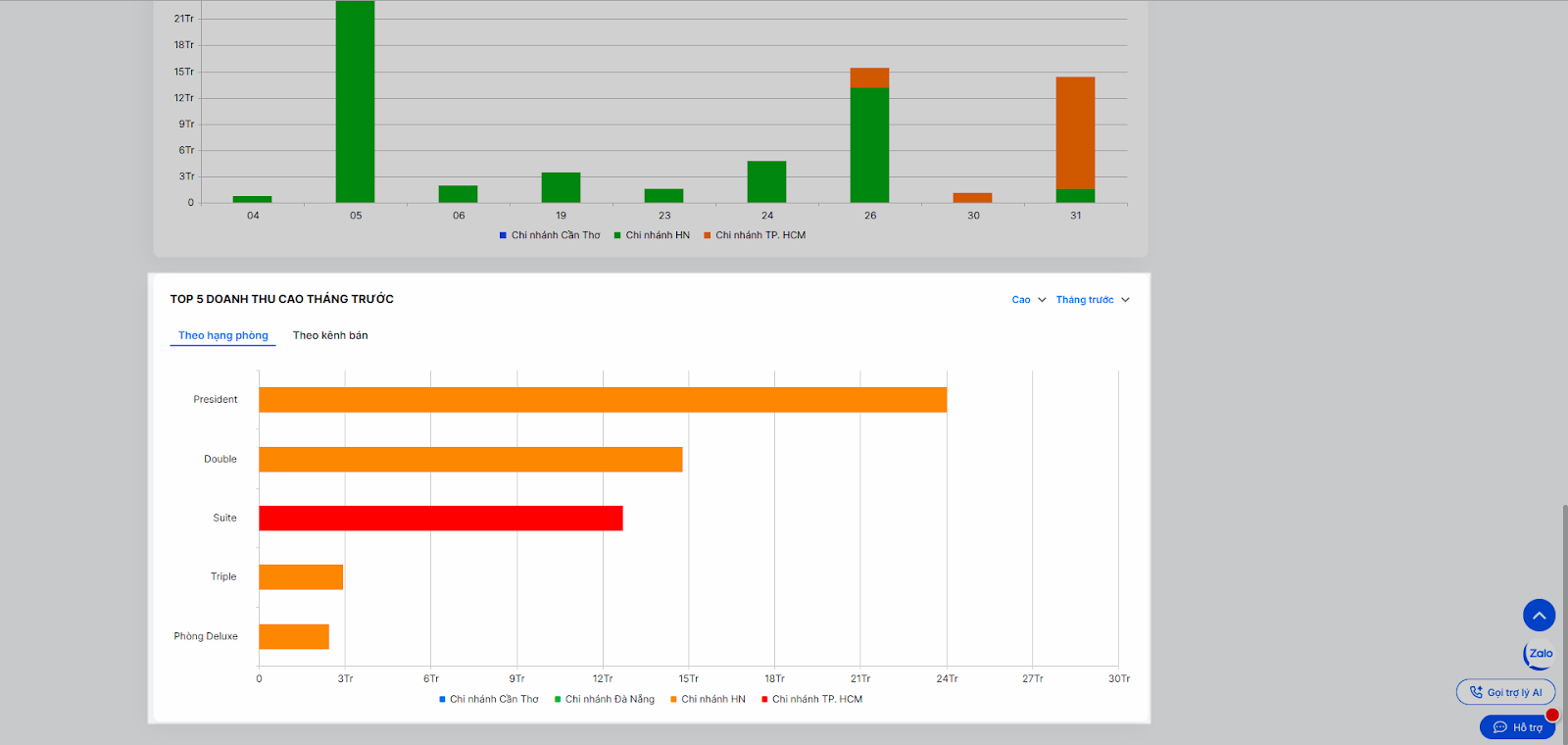Toggle Chi nhánh Cần Thơ in Top 5 chart legend
The height and width of the screenshot is (745, 1568).
tap(489, 699)
